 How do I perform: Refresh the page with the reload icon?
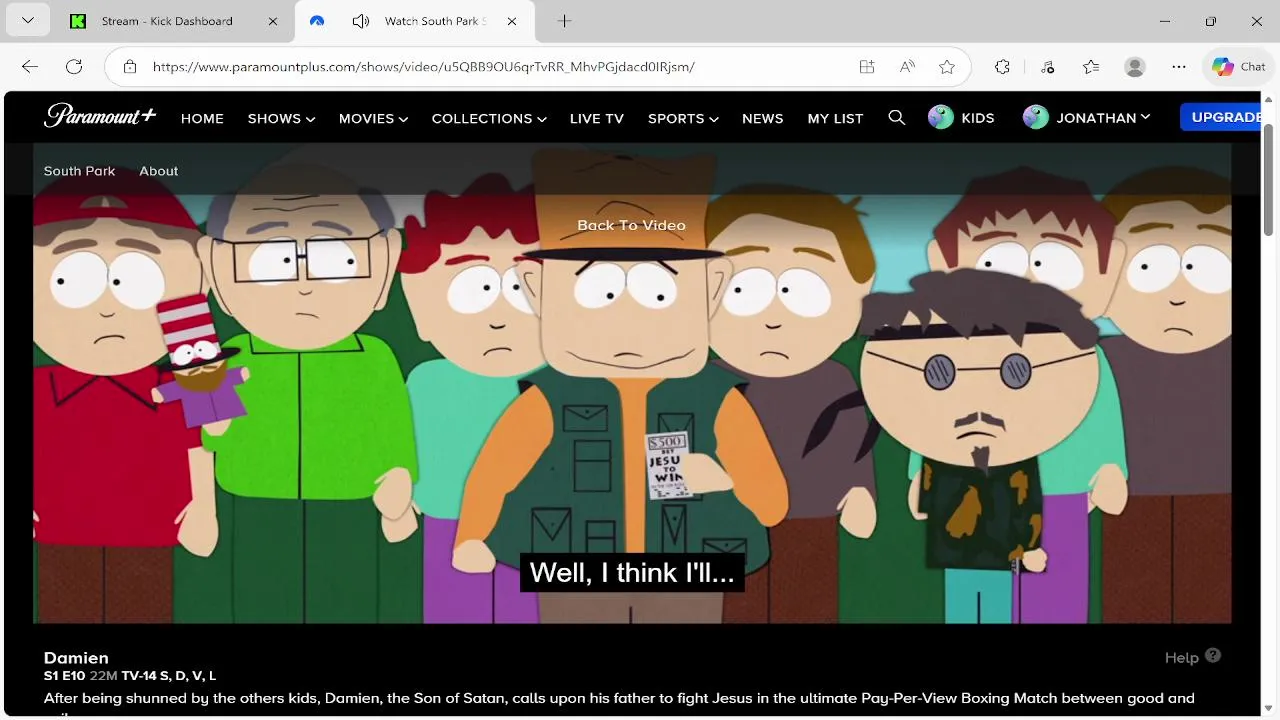tap(74, 67)
